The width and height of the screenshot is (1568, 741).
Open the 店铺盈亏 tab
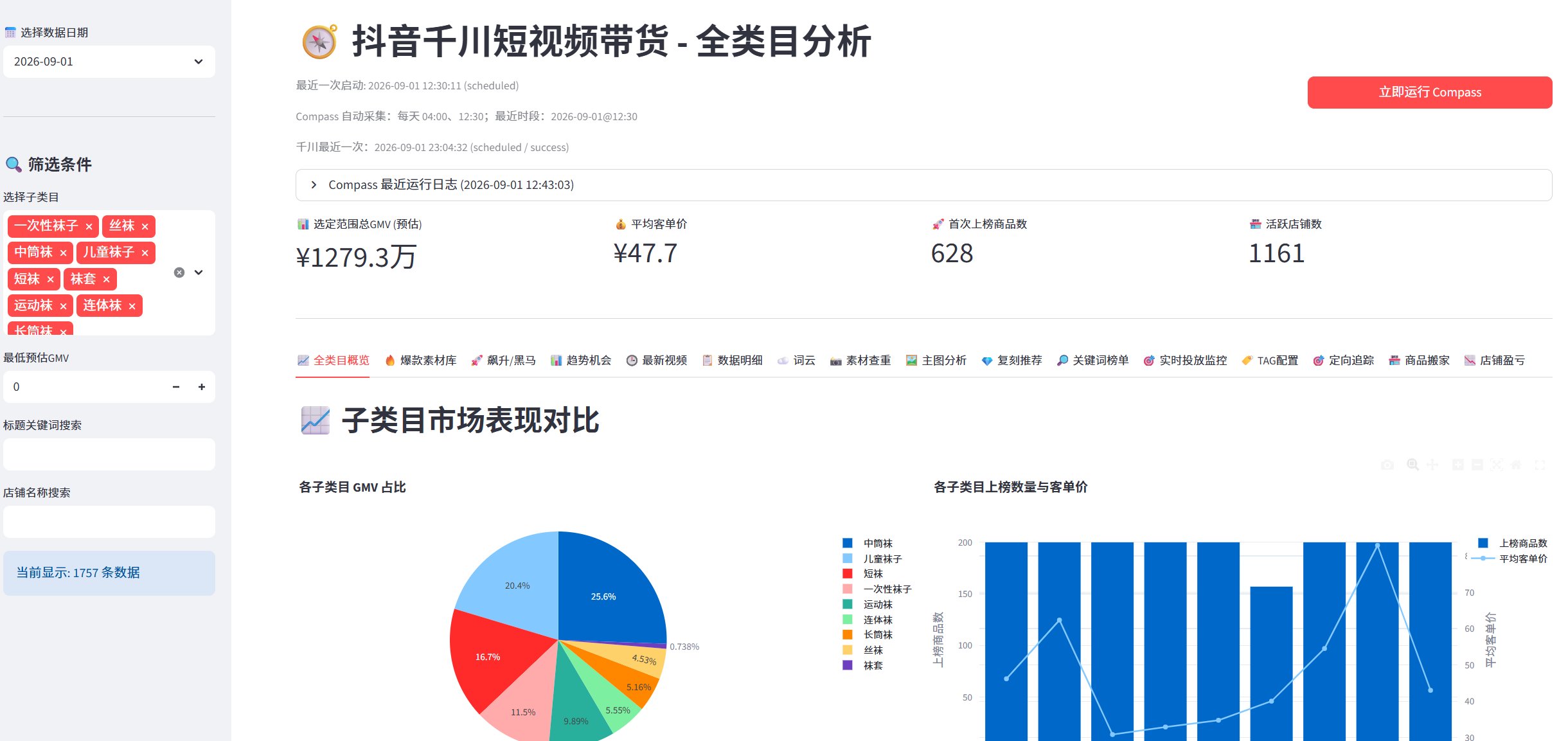tap(1494, 361)
